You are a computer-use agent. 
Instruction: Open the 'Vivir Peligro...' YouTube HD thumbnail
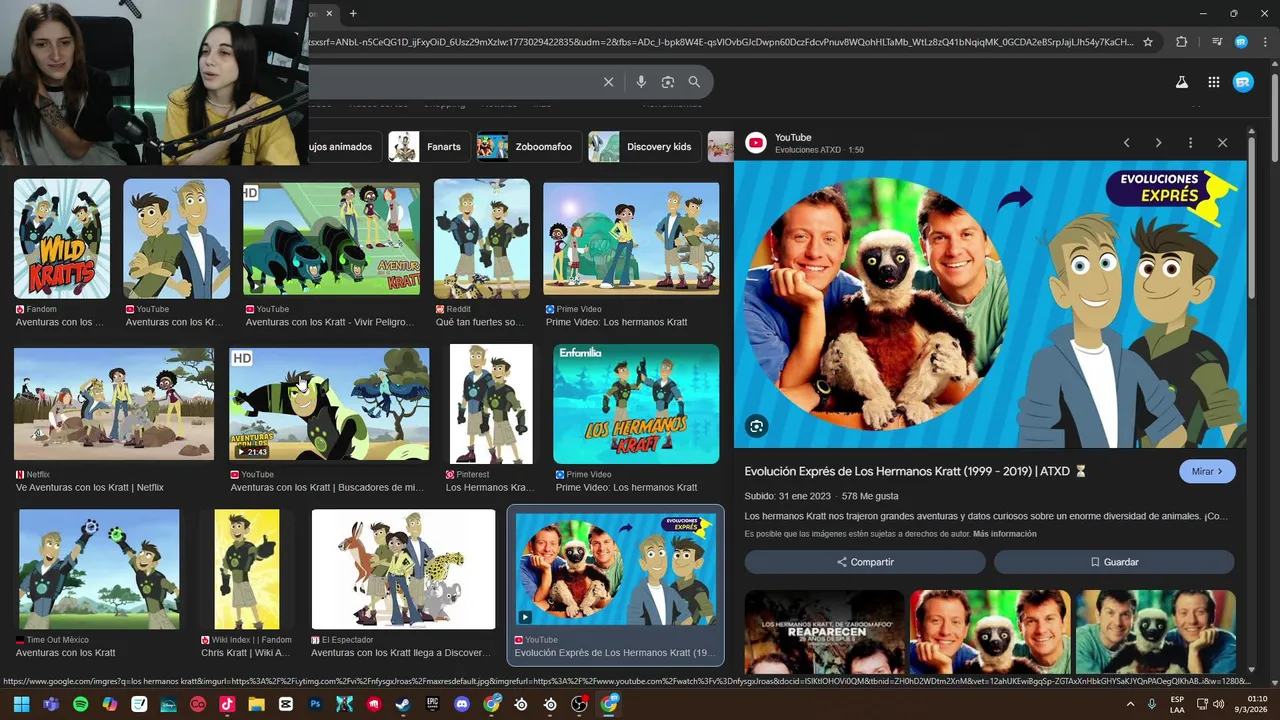point(331,239)
